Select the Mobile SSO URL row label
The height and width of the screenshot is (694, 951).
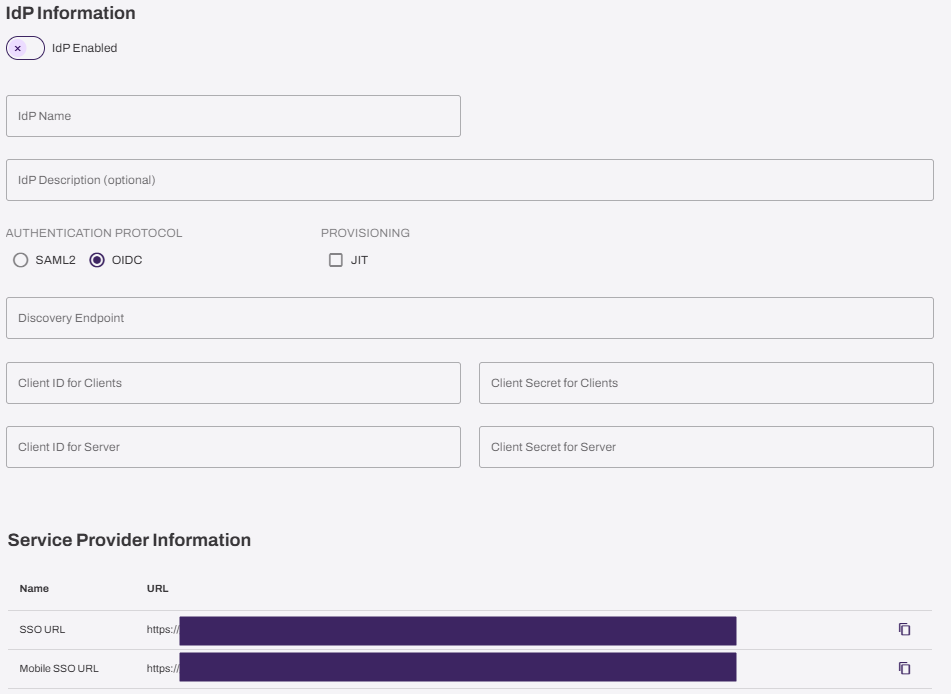tap(59, 669)
